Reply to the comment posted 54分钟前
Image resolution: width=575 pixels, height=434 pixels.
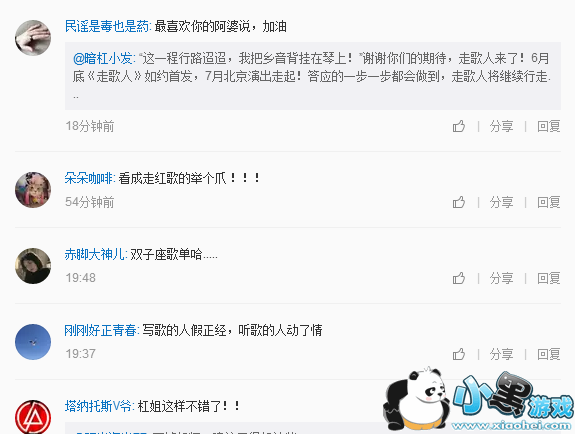[x=549, y=202]
